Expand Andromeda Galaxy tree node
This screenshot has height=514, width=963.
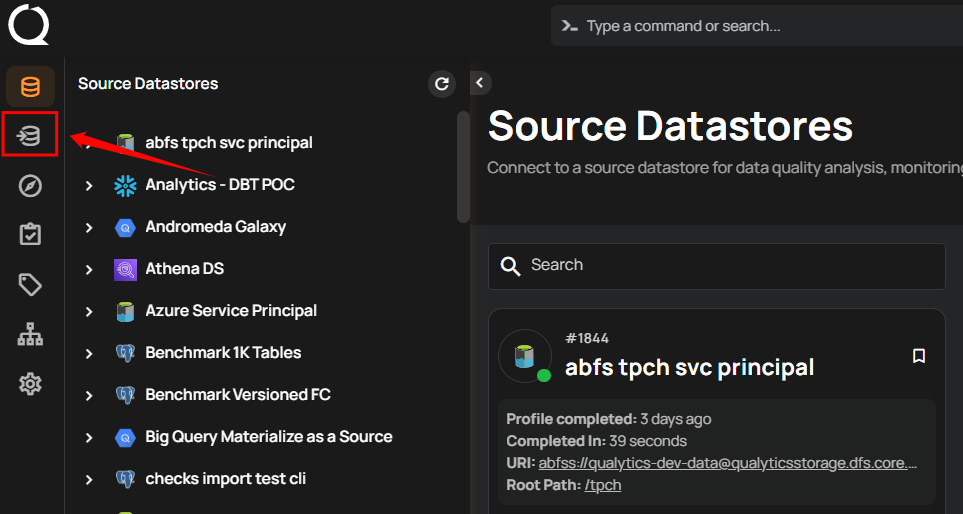pos(89,228)
